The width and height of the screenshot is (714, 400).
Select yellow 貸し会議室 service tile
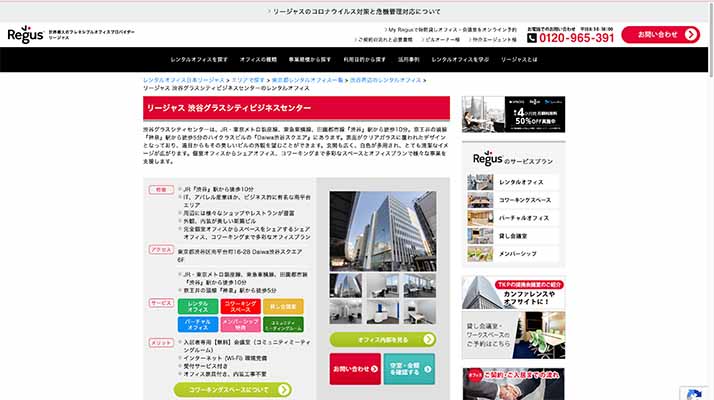tap(283, 306)
